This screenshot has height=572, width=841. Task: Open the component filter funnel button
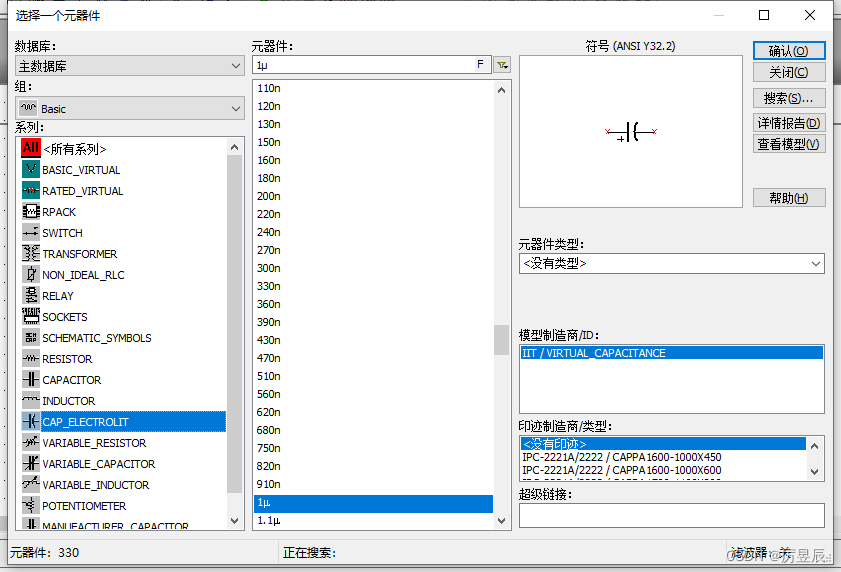click(502, 65)
